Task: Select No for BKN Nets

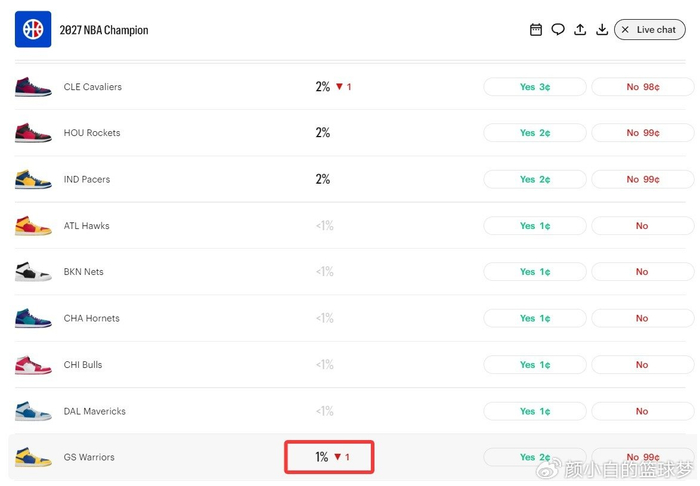Action: pos(643,271)
